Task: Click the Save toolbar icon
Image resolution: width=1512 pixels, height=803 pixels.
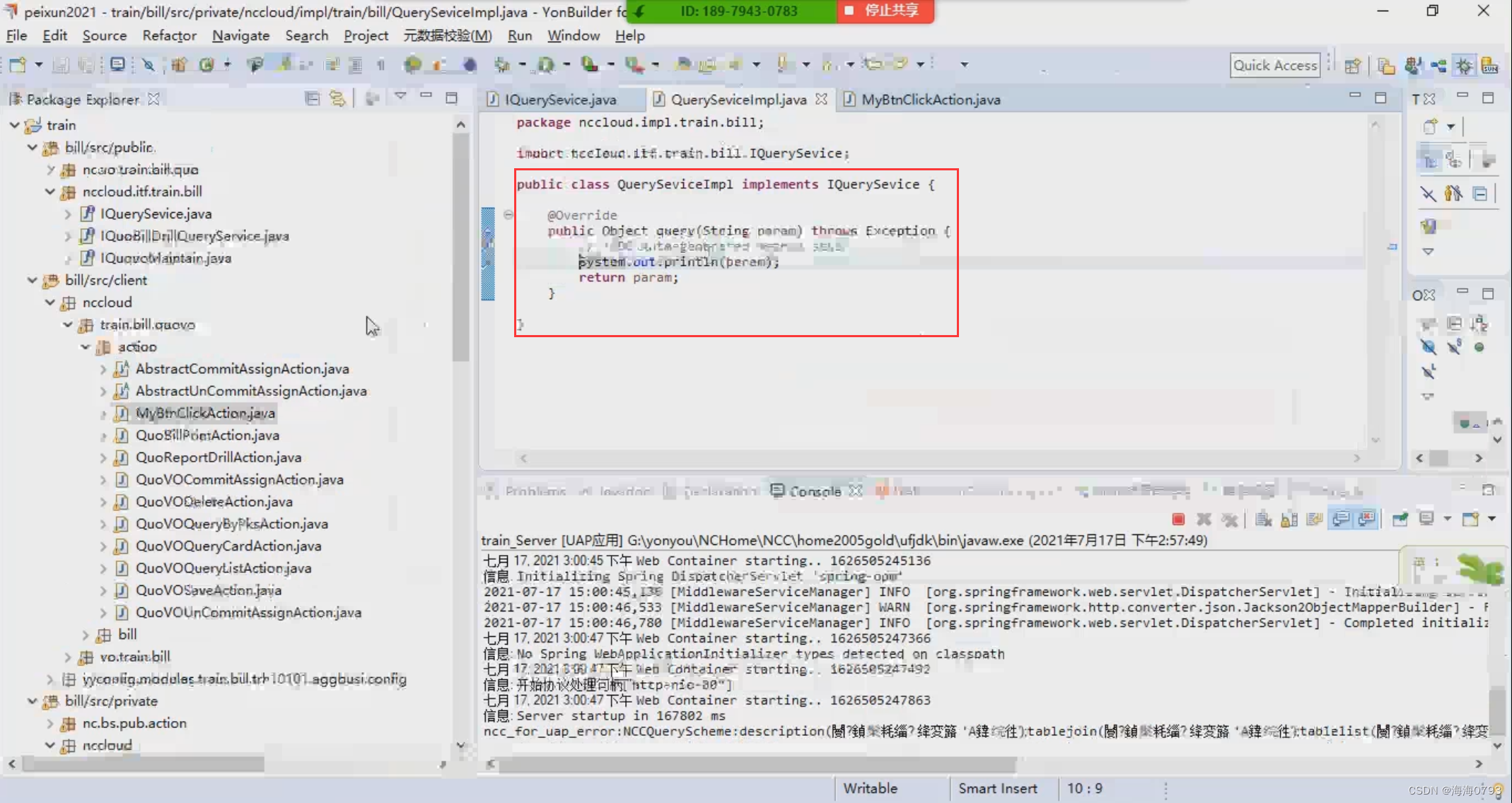Action: (x=62, y=65)
